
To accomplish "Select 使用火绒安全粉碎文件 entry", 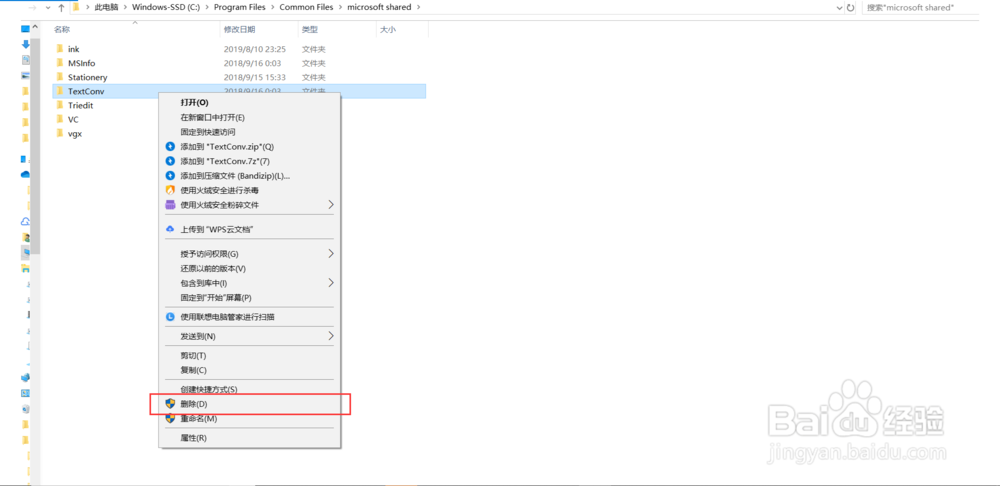I will click(250, 205).
